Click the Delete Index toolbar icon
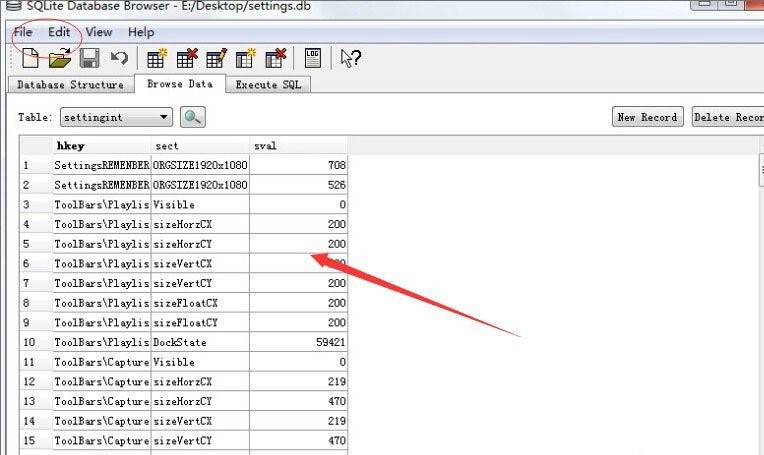Image resolution: width=764 pixels, height=455 pixels. (x=276, y=59)
